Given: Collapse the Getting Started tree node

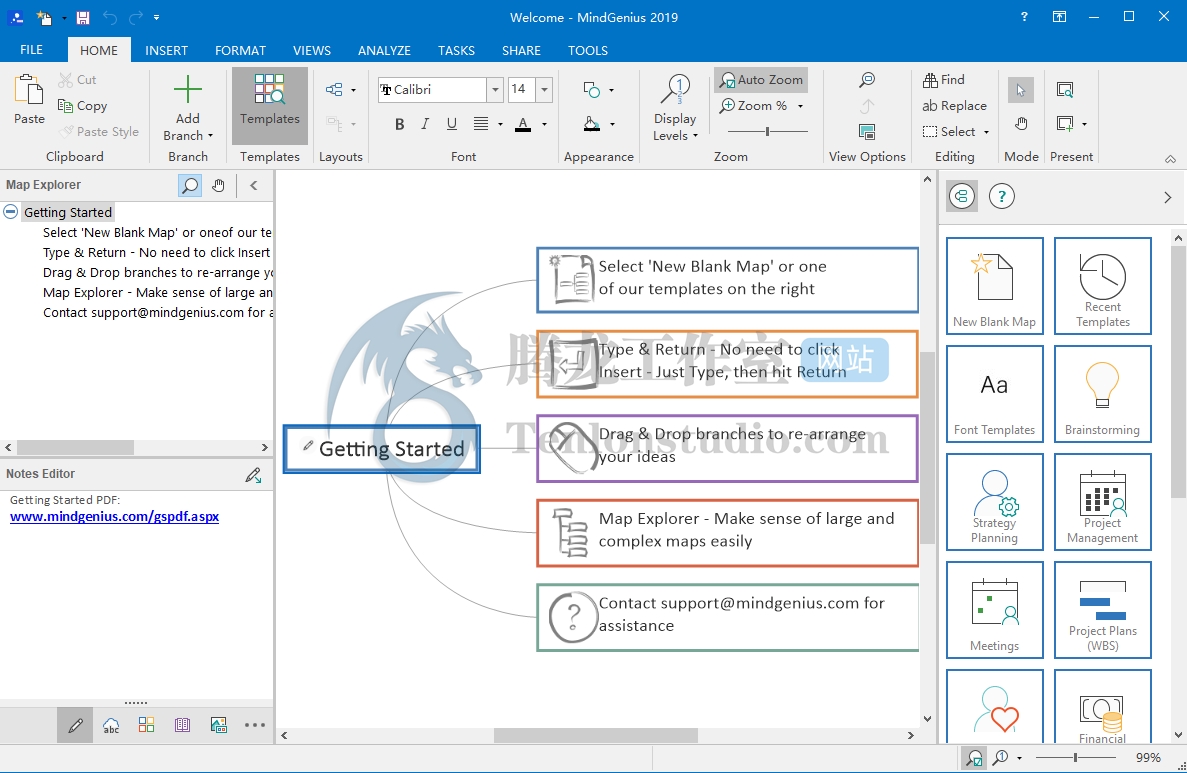Looking at the screenshot, I should (11, 212).
